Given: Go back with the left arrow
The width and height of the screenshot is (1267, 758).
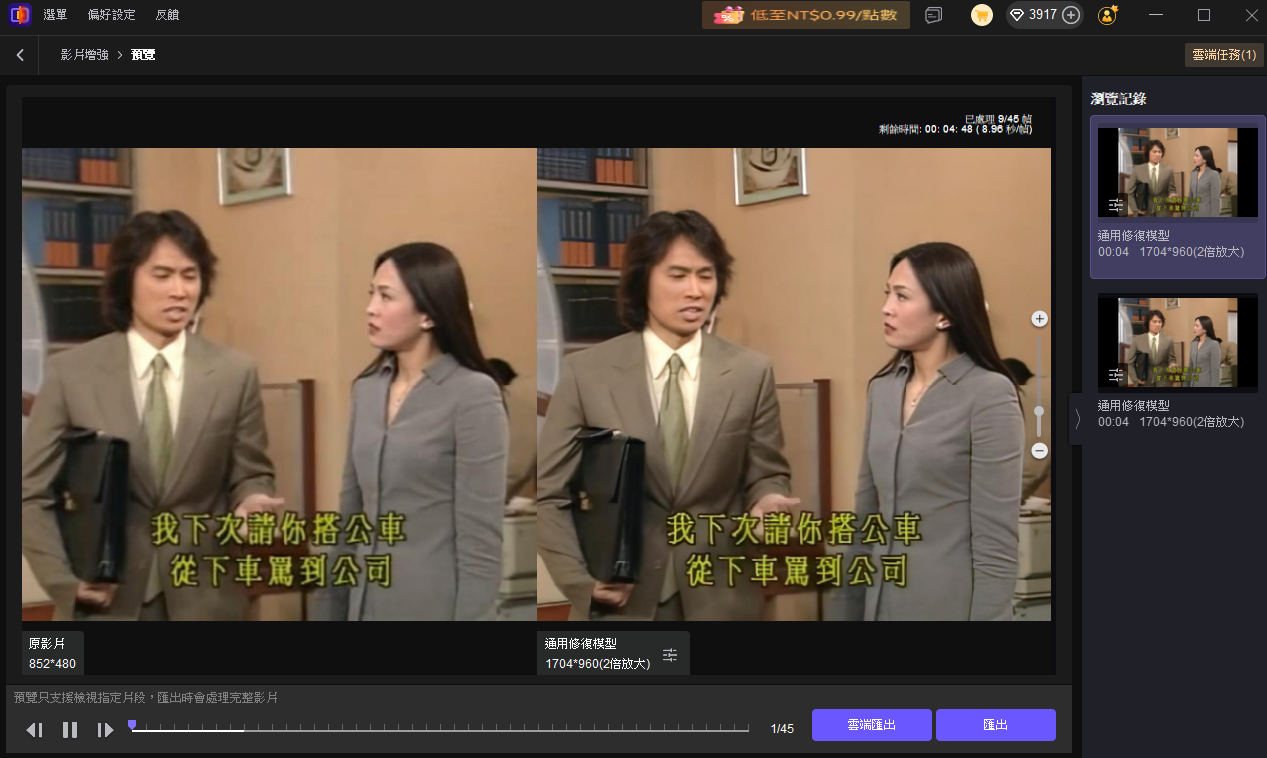Looking at the screenshot, I should coord(20,55).
